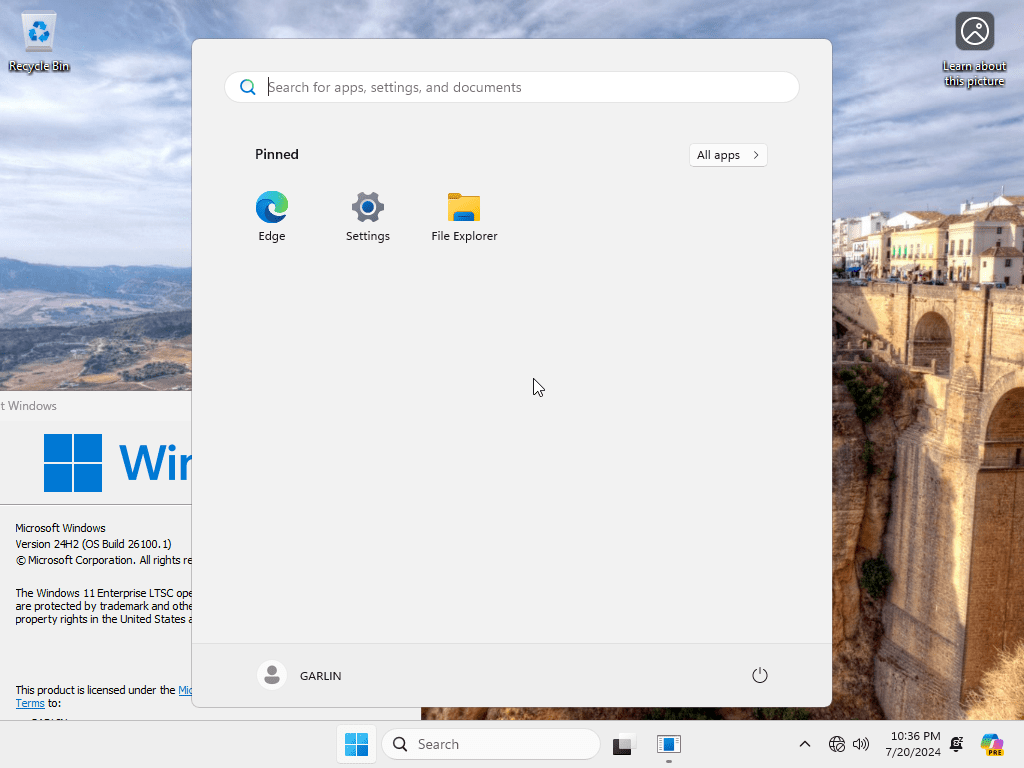Expand the All apps list

click(728, 155)
